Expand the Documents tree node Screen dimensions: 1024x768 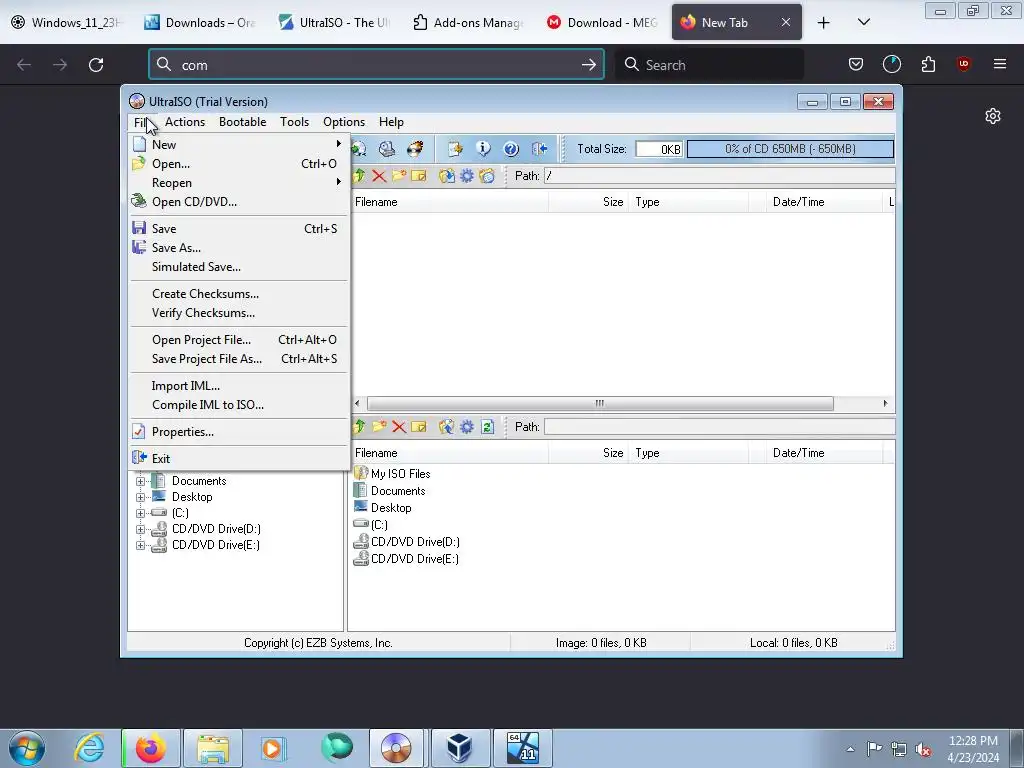click(x=140, y=481)
